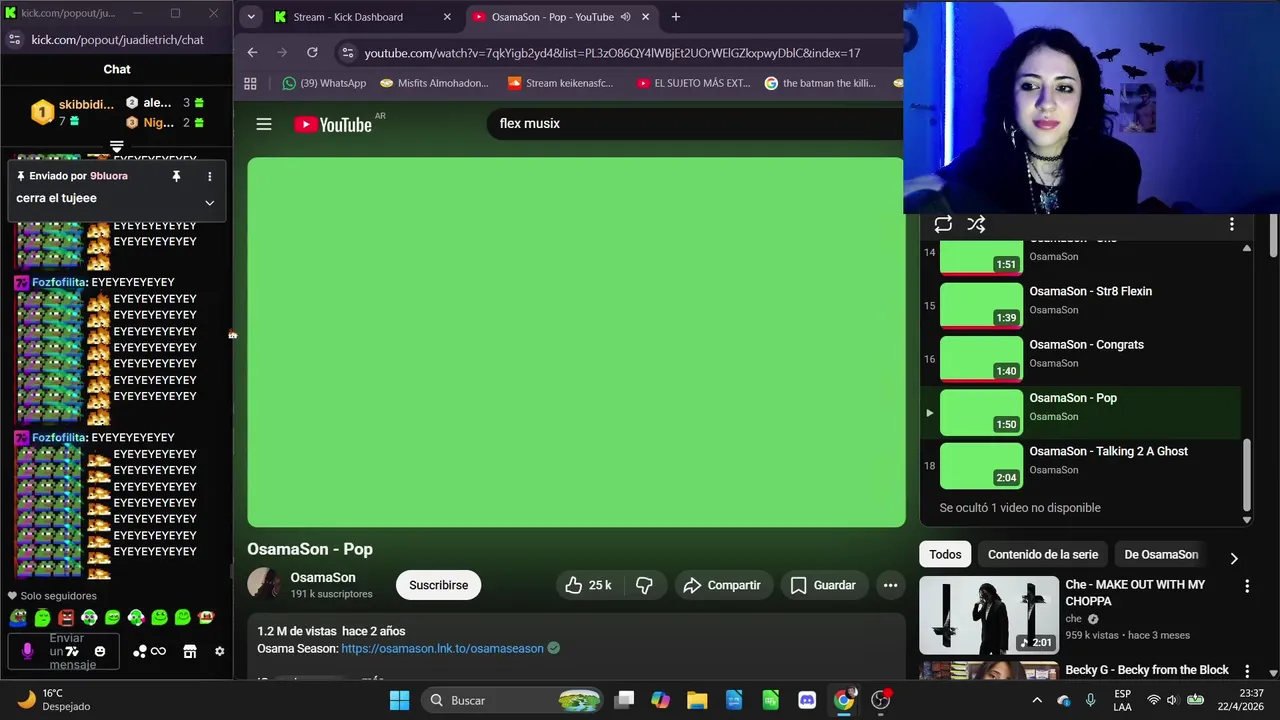Mute the OsamaSon - Pop YouTube tab audio
1280x720 pixels.
coord(625,17)
